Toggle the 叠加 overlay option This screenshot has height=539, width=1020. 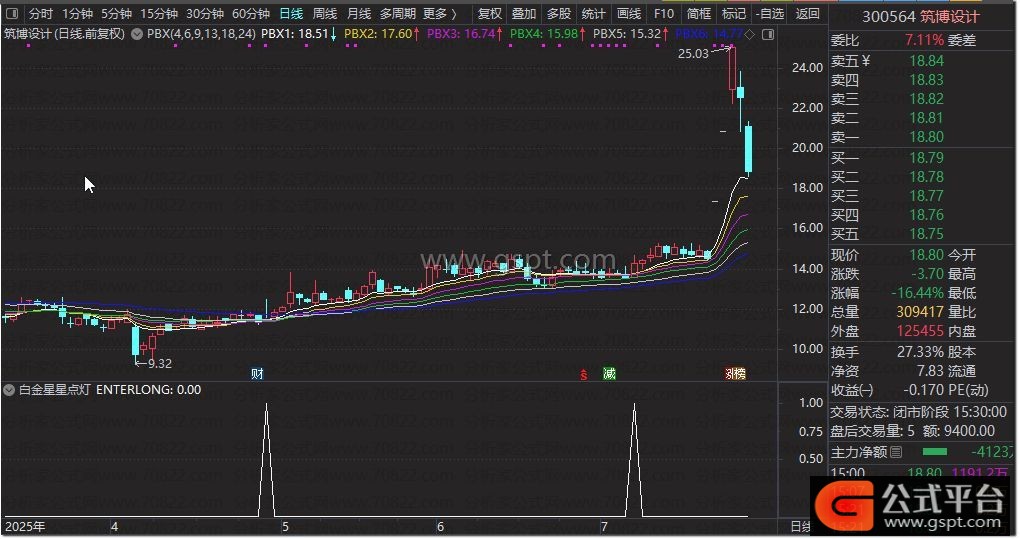click(x=524, y=14)
